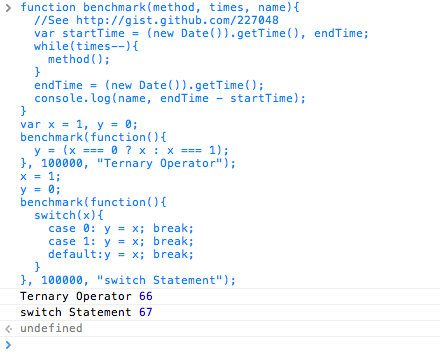Click the var startTime declaration line
Image resolution: width=440 pixels, height=361 pixels.
(201, 33)
